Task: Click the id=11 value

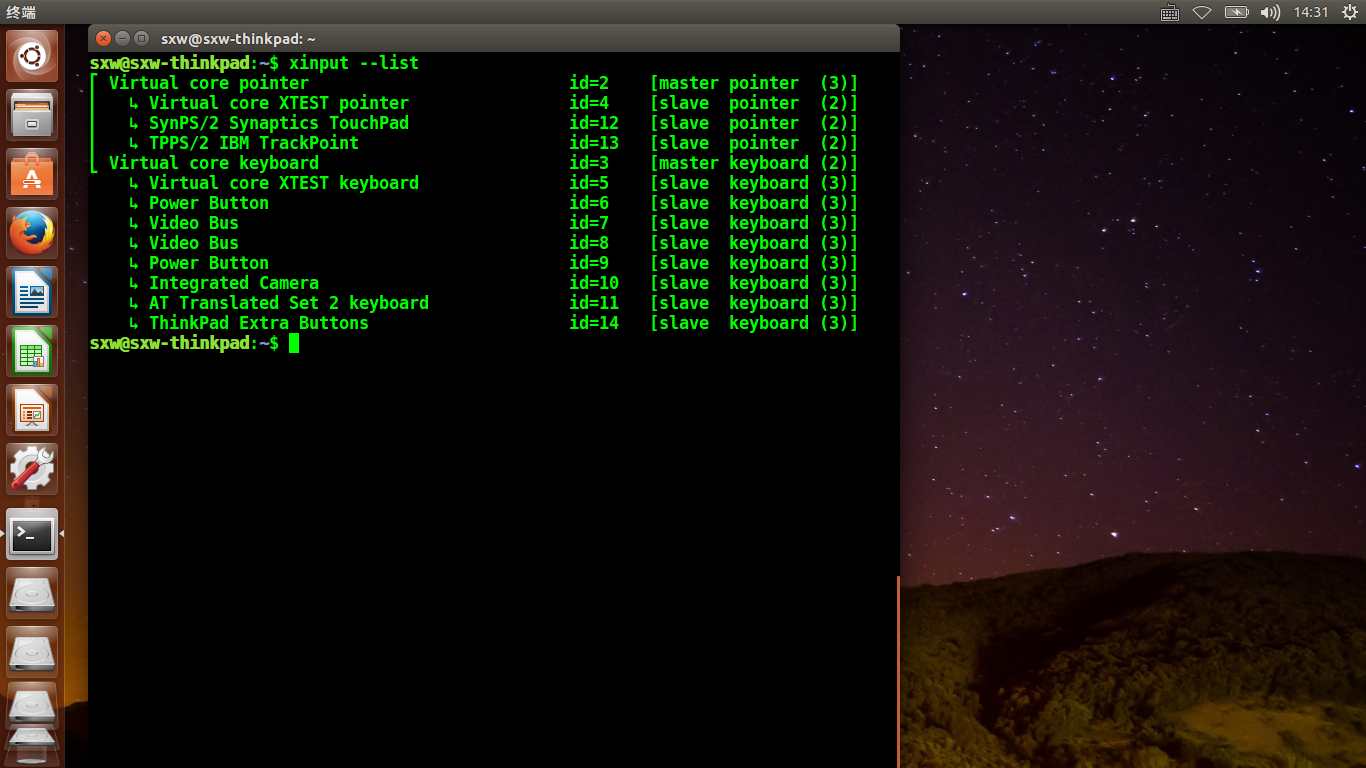Action: tap(594, 303)
